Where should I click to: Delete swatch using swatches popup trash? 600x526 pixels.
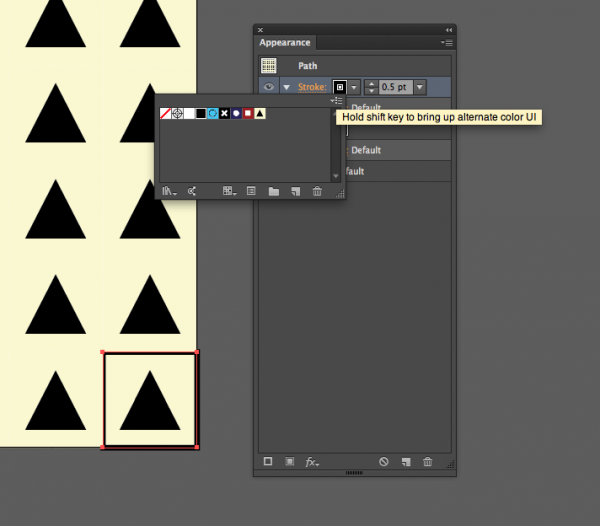[x=317, y=191]
